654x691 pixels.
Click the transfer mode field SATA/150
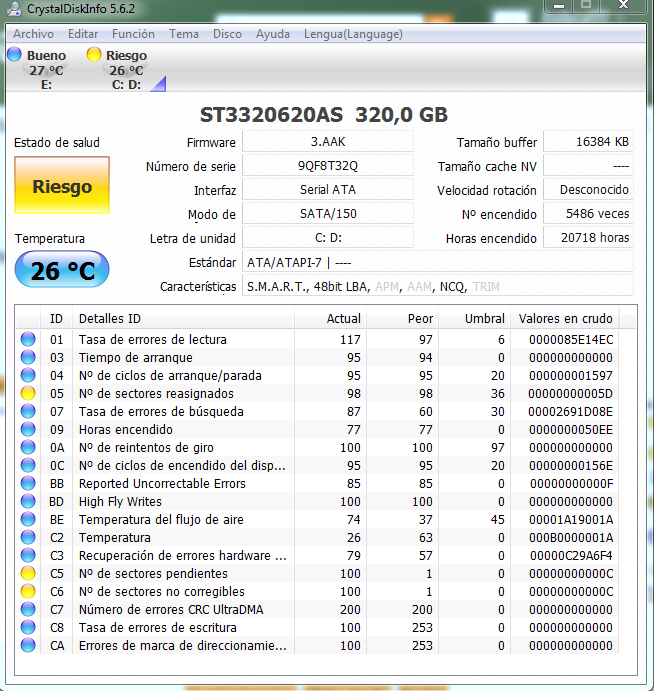(328, 214)
